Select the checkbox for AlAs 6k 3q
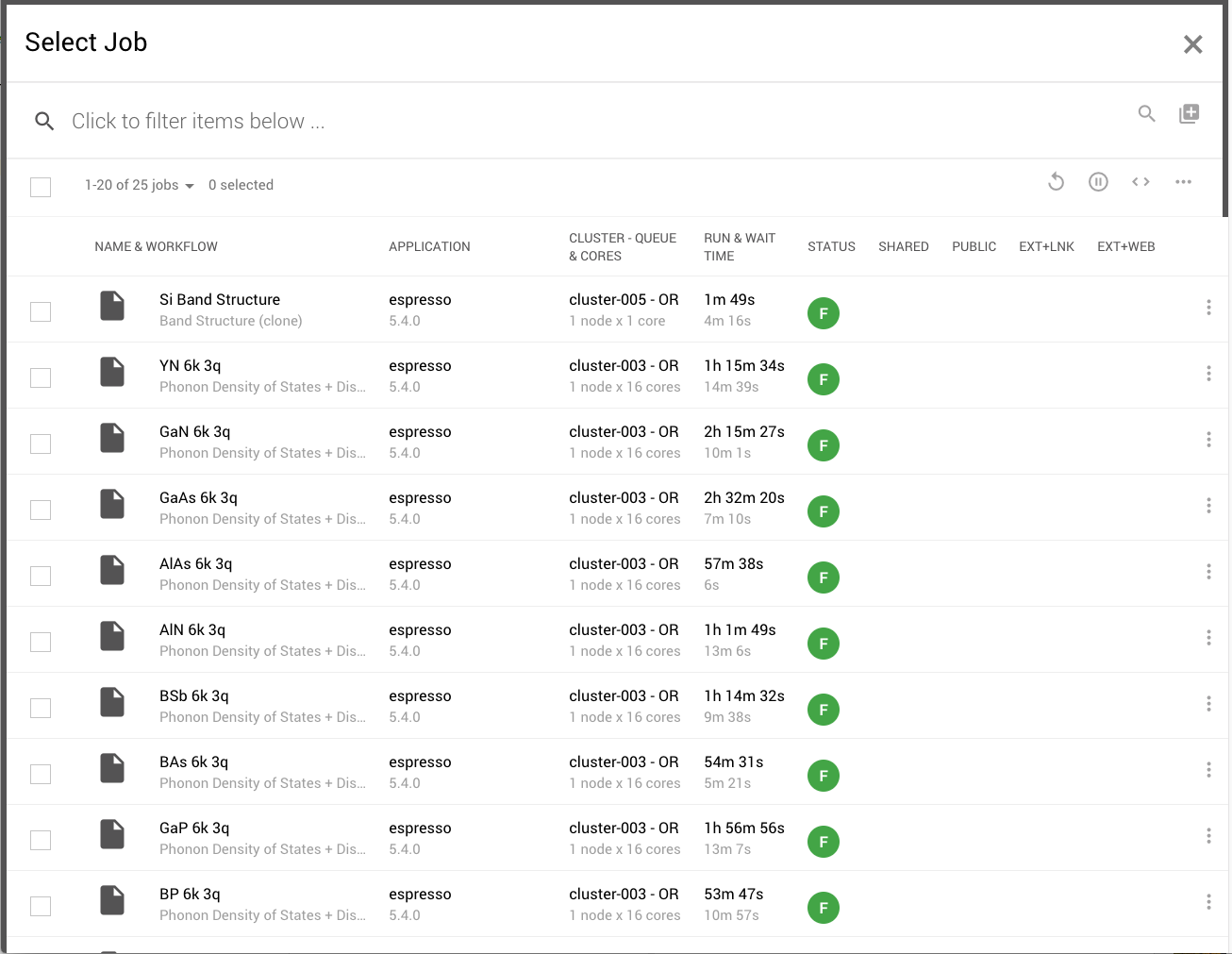 pos(41,576)
